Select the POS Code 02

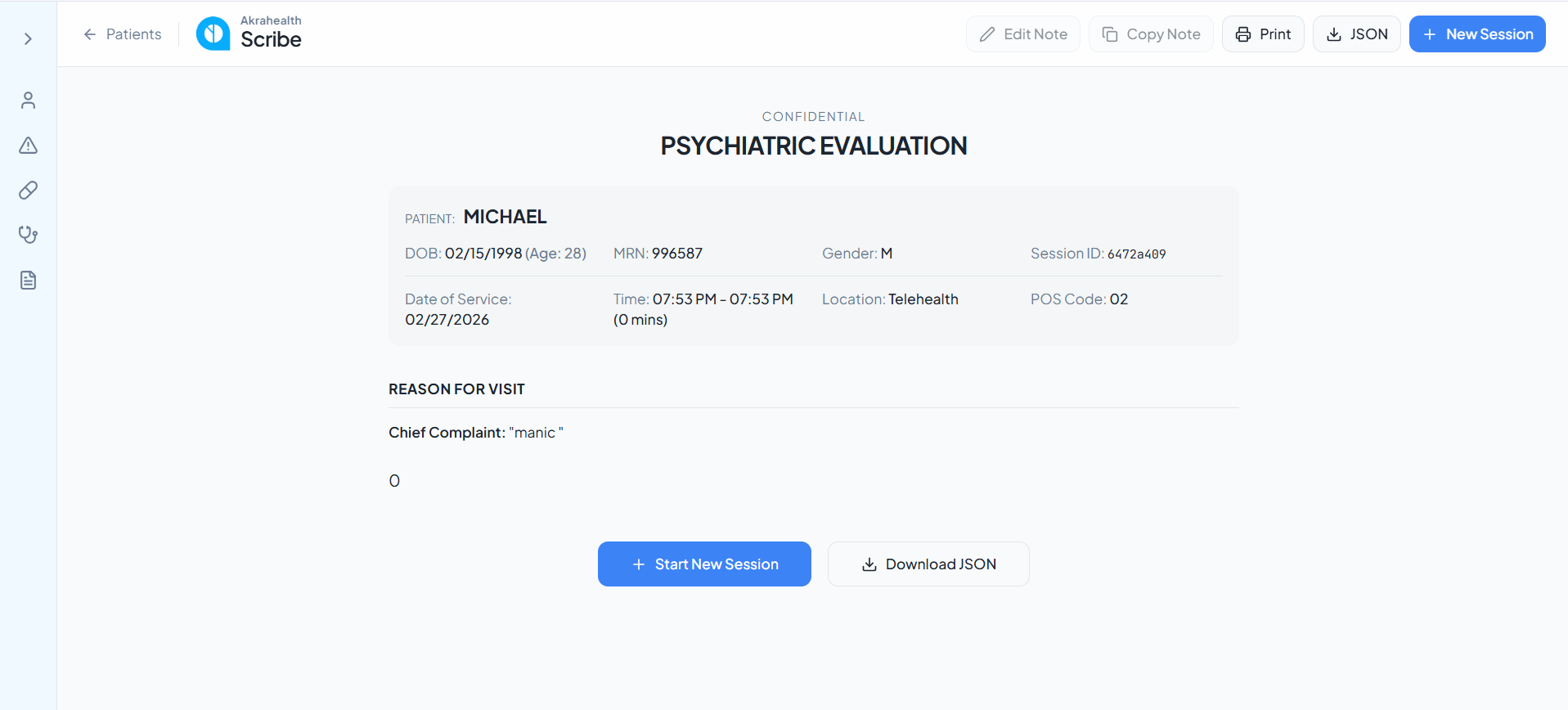1119,299
